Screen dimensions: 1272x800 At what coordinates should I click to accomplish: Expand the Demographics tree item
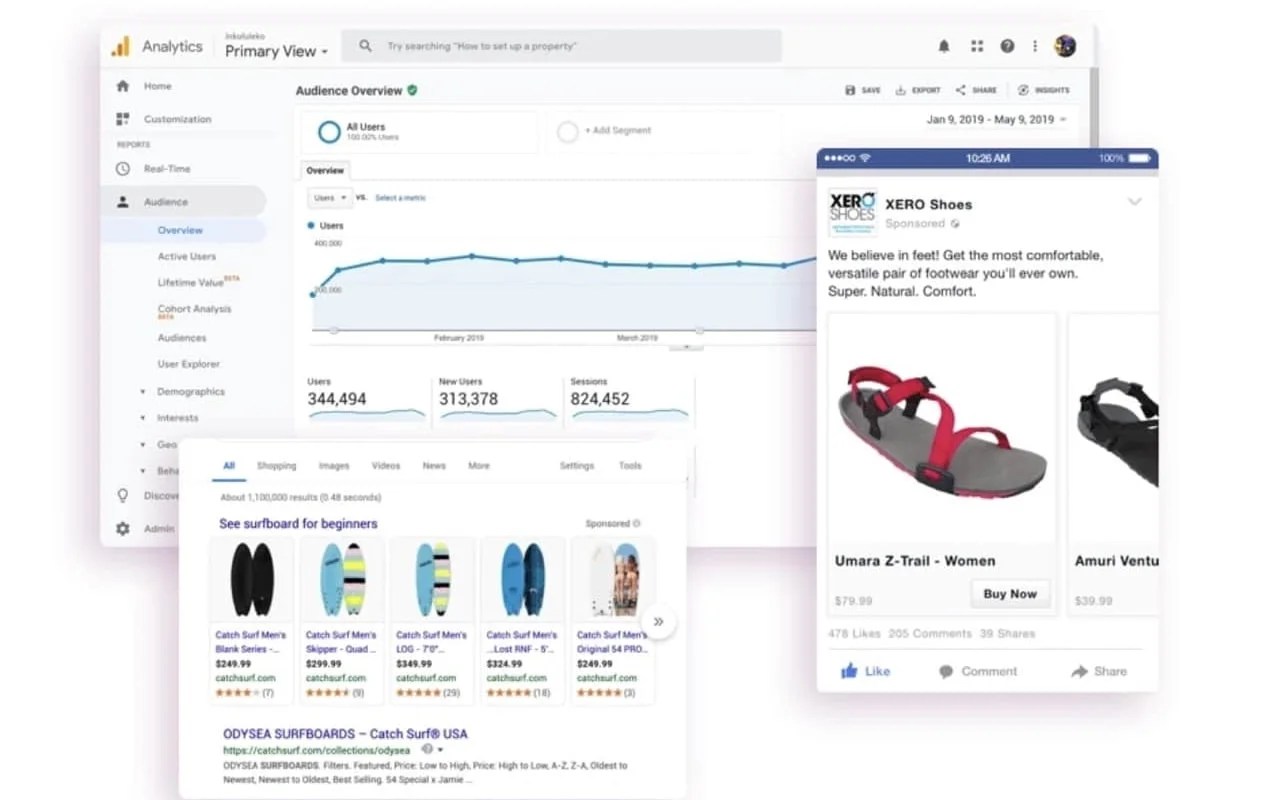[x=143, y=392]
